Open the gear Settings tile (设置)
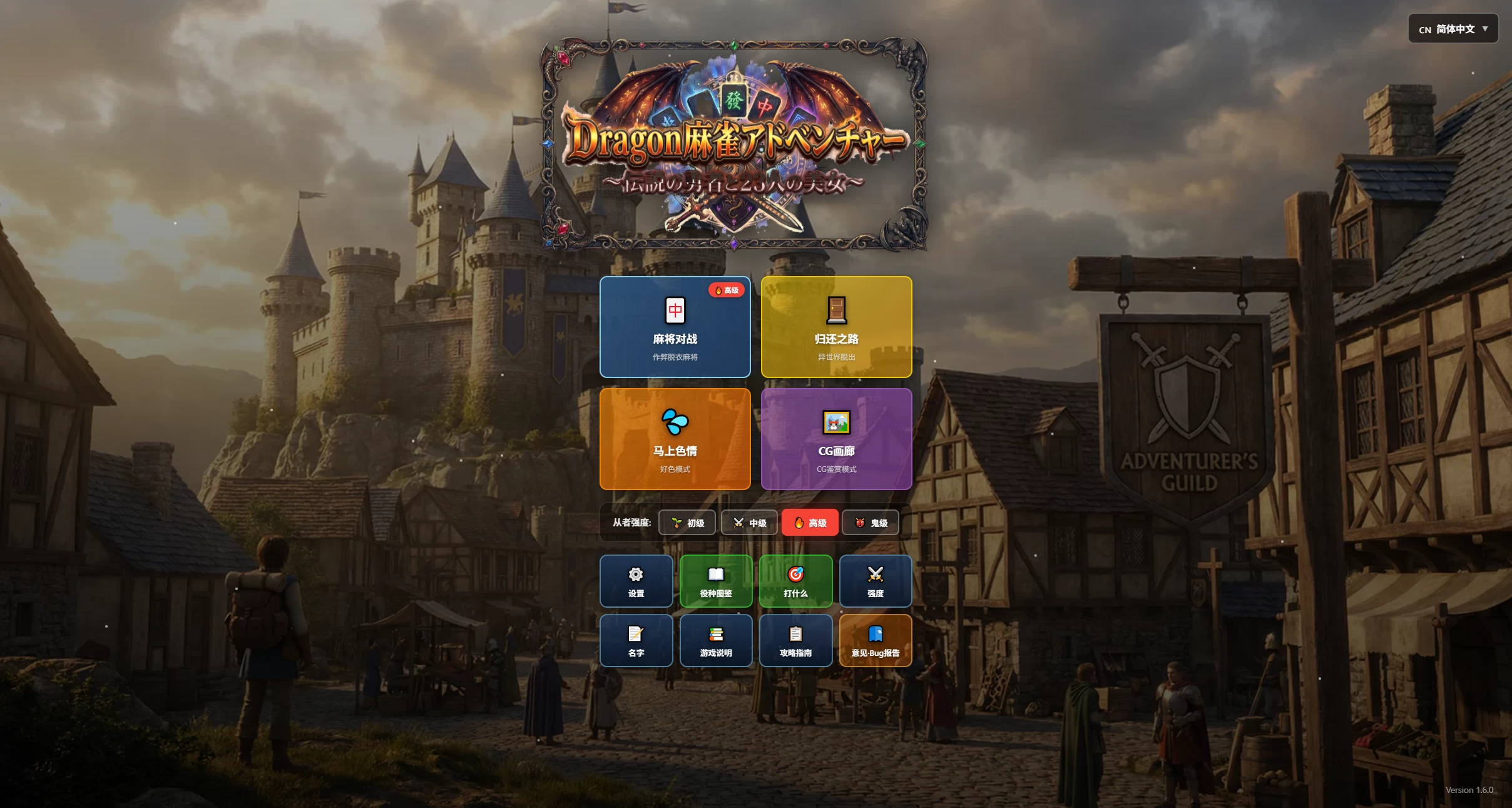This screenshot has height=808, width=1512. coord(636,581)
